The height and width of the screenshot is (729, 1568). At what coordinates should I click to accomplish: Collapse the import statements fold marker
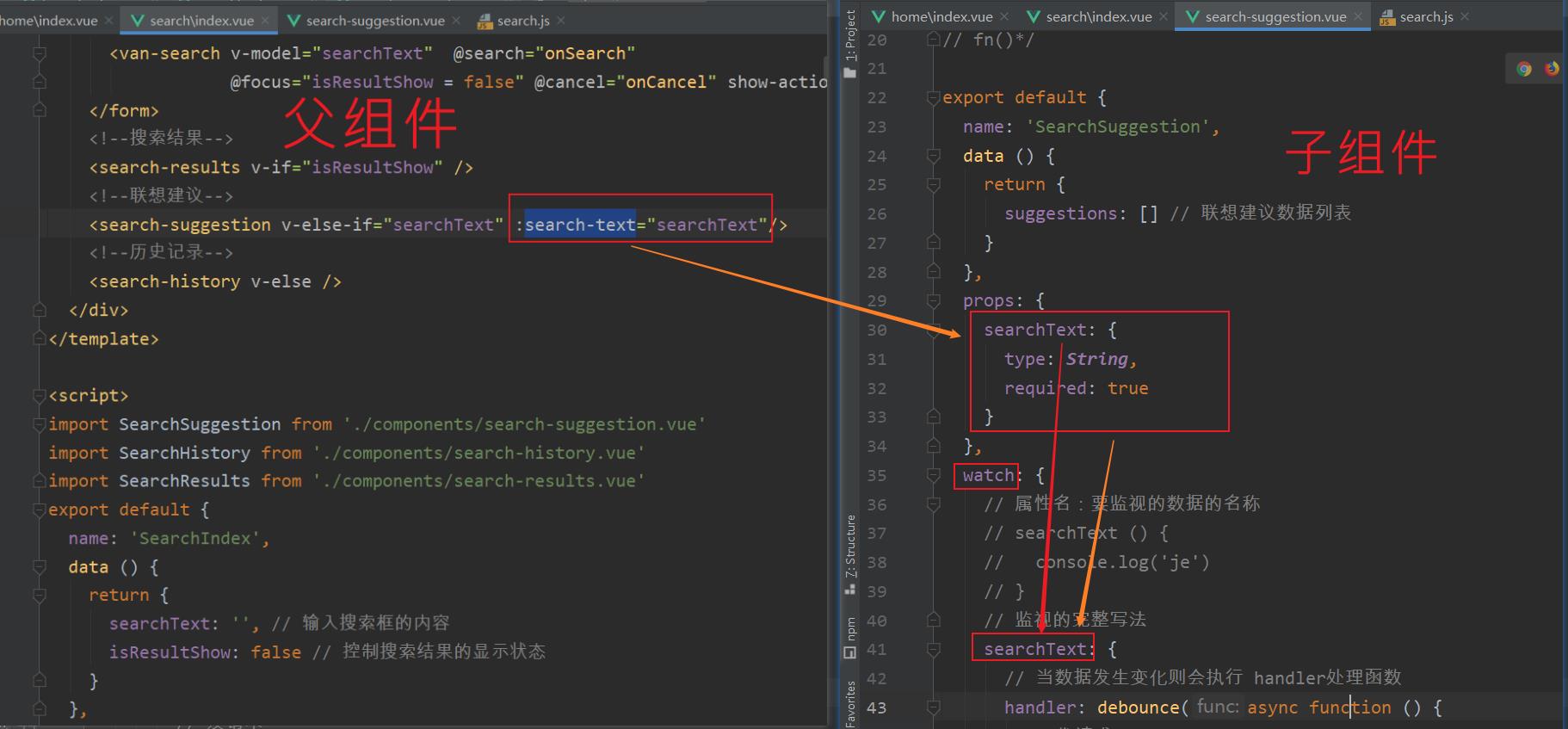[x=39, y=424]
